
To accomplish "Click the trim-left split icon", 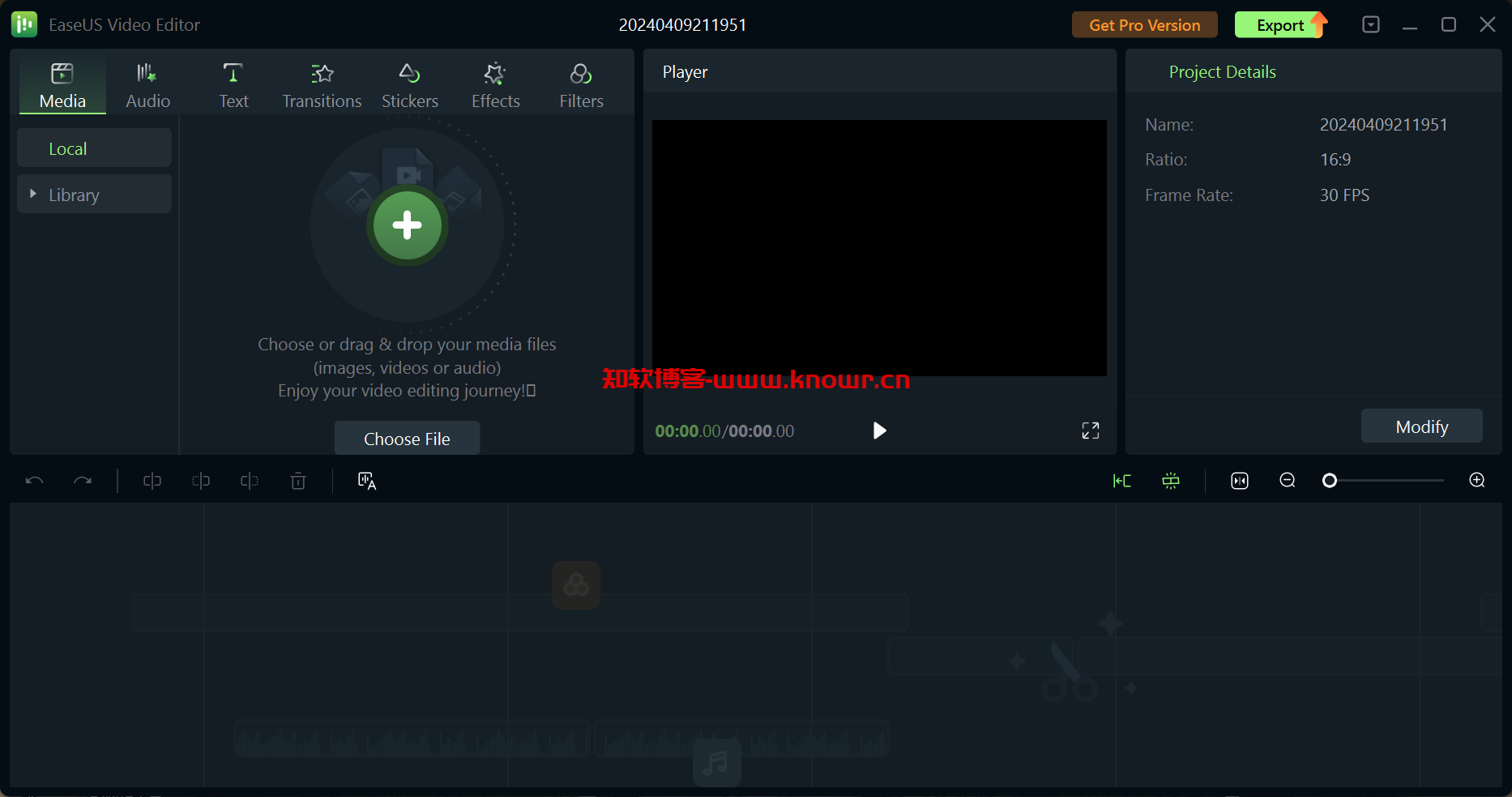I will pyautogui.click(x=201, y=481).
